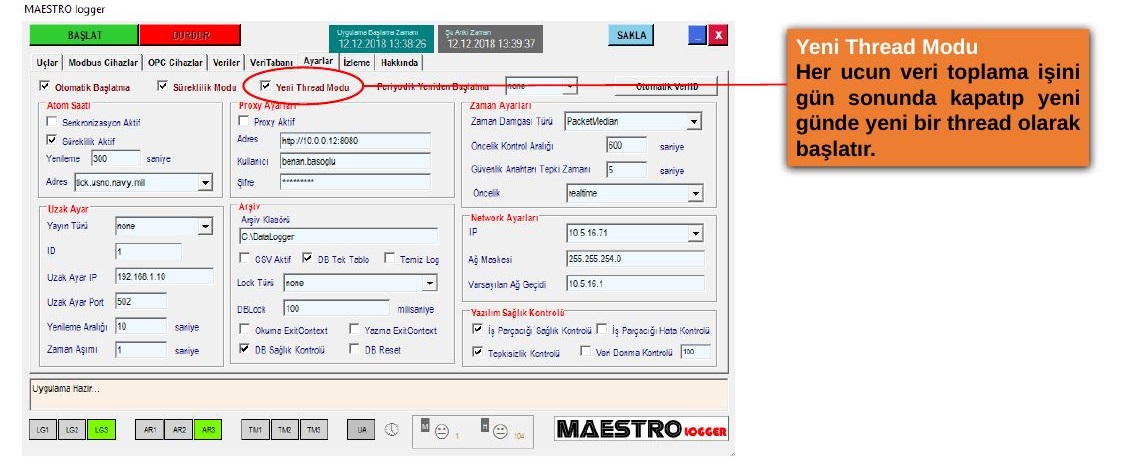Toggle DB Sağlık Kontrolü checkbox

244,349
